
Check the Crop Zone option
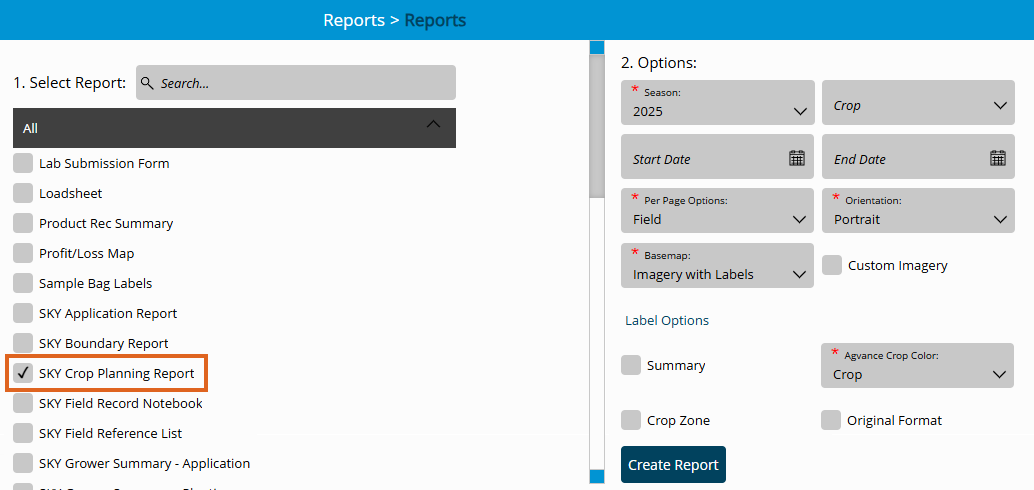(631, 420)
